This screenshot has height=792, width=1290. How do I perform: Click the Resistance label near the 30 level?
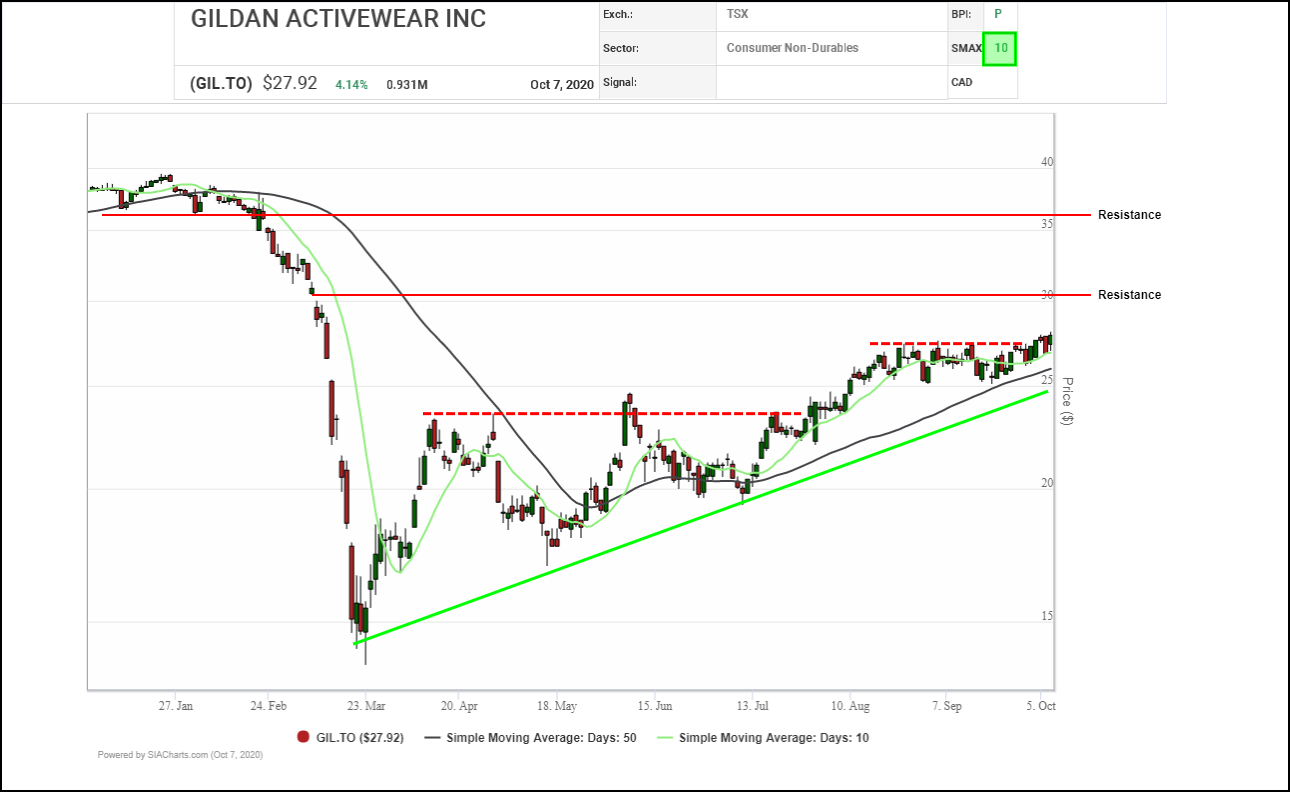pos(1129,295)
